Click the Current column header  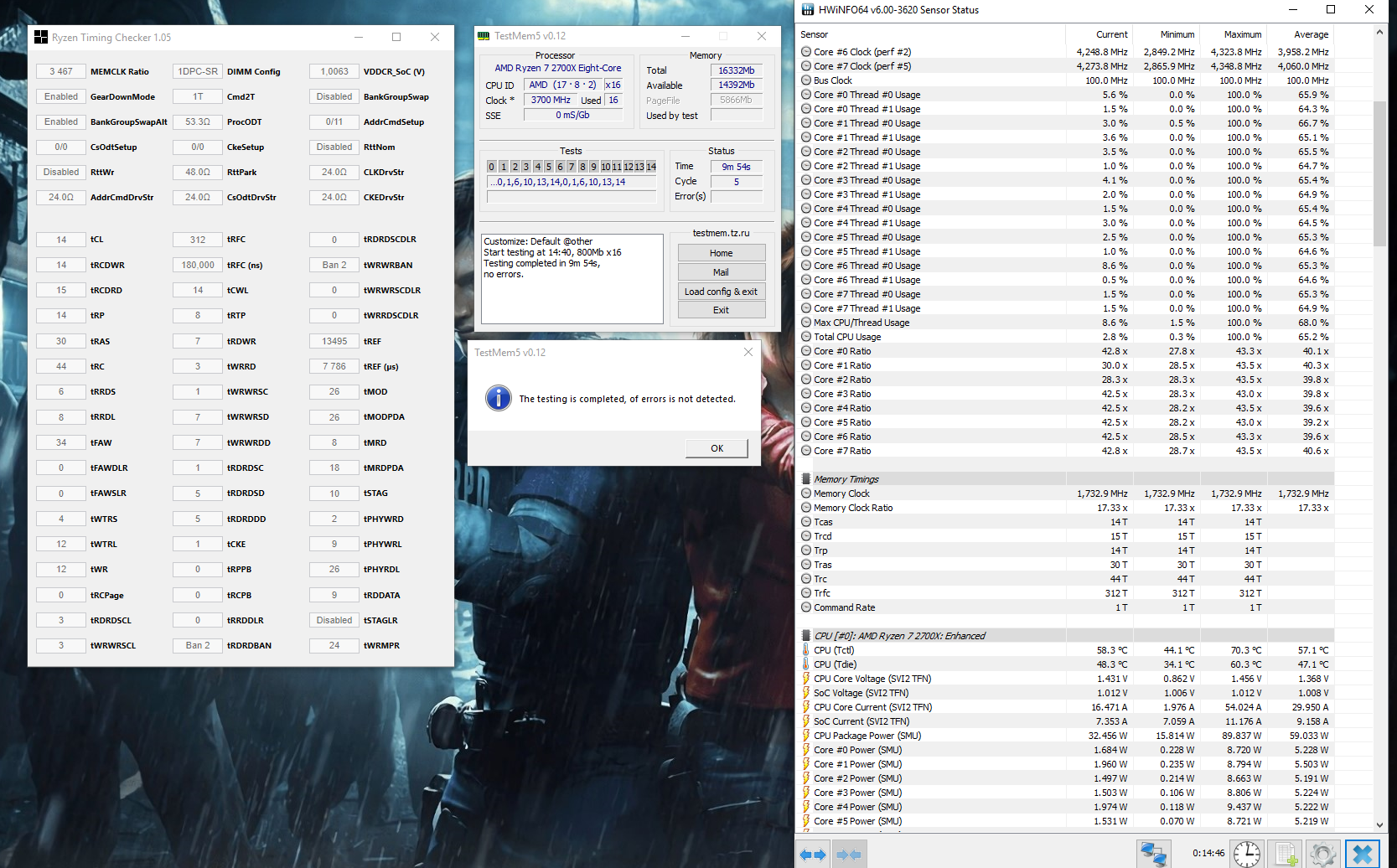point(1099,34)
